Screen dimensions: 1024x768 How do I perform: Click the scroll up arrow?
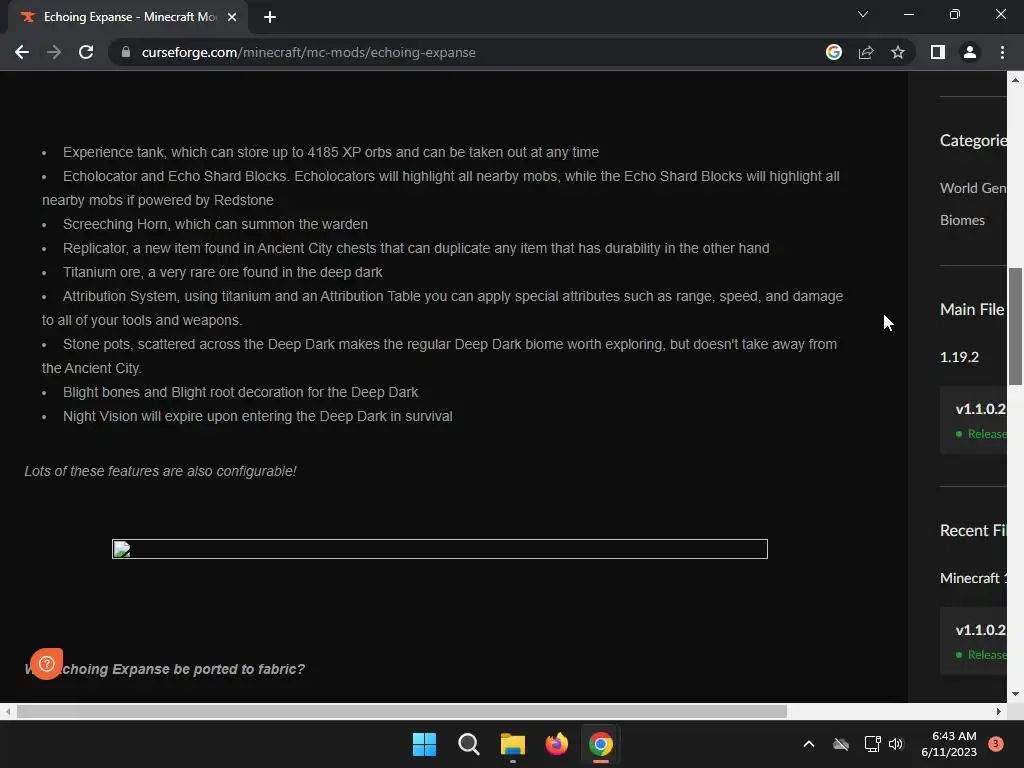coord(1015,80)
